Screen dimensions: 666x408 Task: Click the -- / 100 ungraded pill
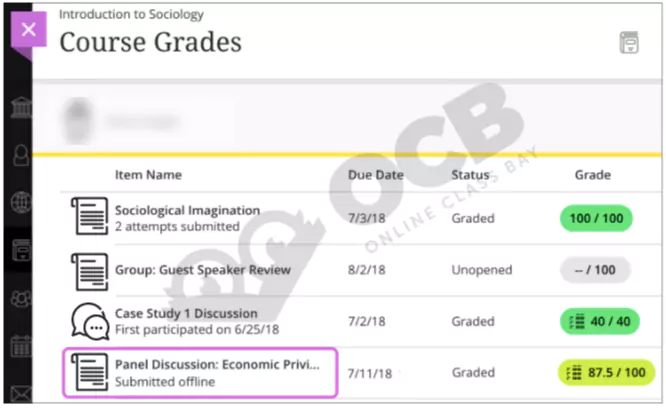click(x=596, y=270)
